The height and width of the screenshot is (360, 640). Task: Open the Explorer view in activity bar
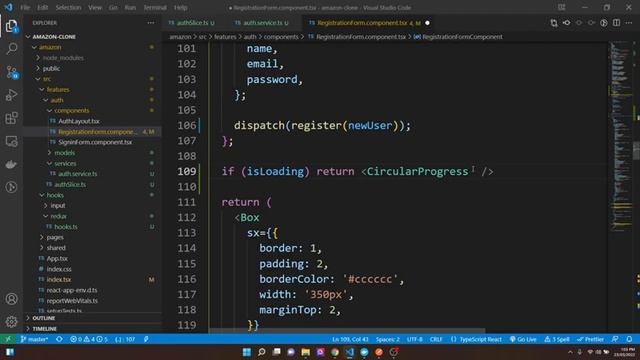pos(11,26)
